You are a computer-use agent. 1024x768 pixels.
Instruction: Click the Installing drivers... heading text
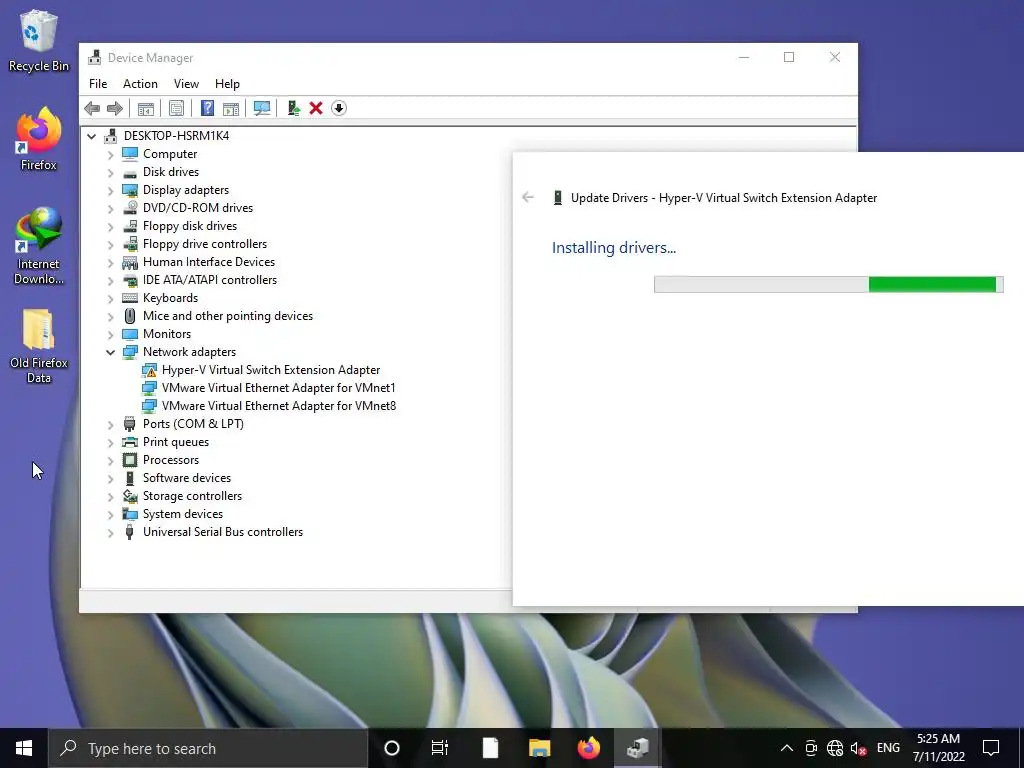(x=614, y=248)
